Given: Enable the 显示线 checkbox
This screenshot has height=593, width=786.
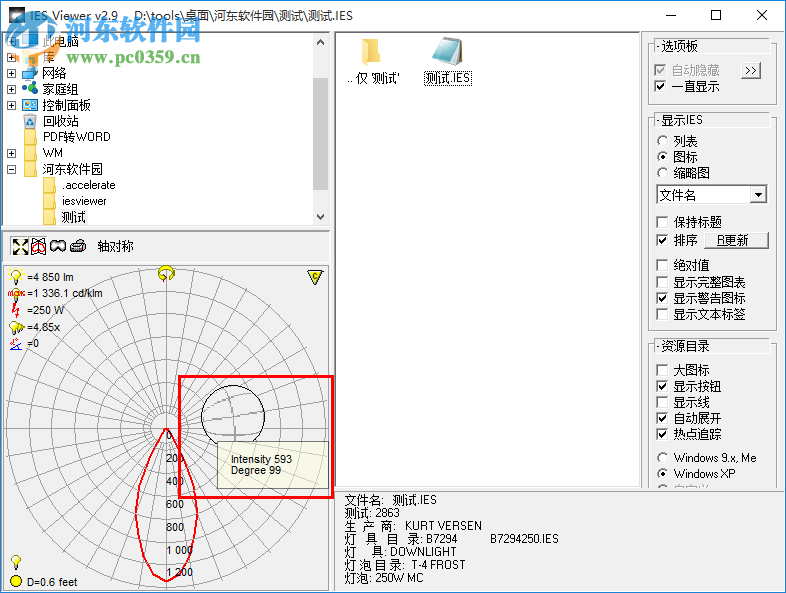Looking at the screenshot, I should (662, 402).
